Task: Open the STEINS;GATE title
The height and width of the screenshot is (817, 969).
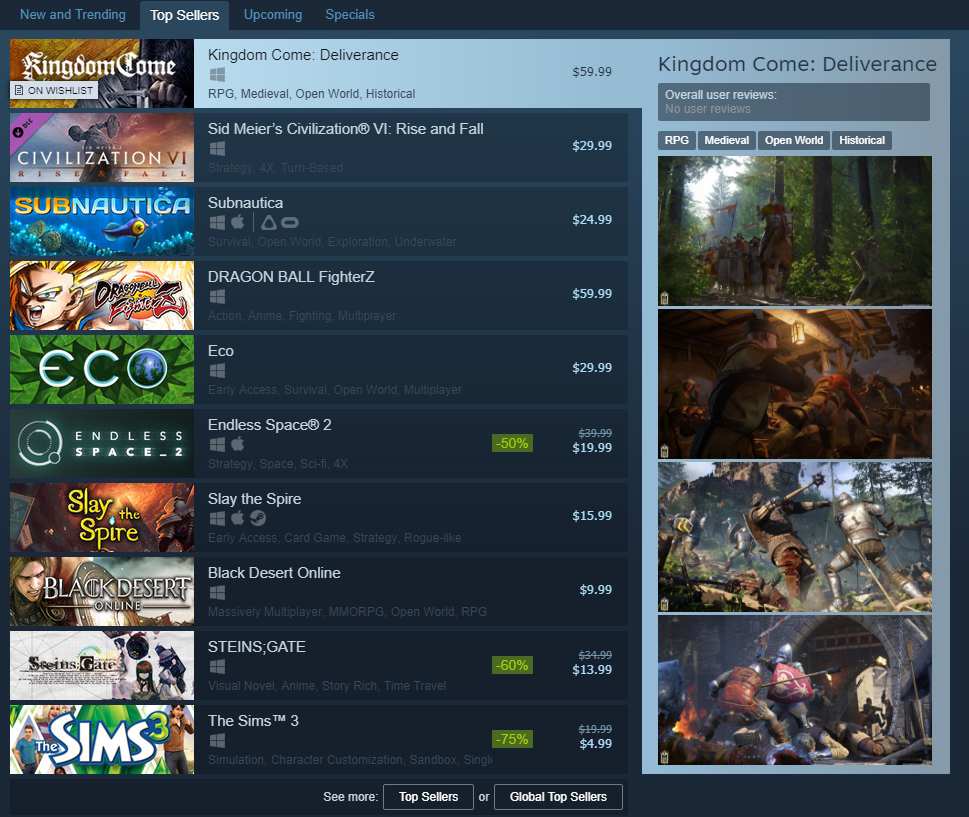Action: click(x=256, y=646)
